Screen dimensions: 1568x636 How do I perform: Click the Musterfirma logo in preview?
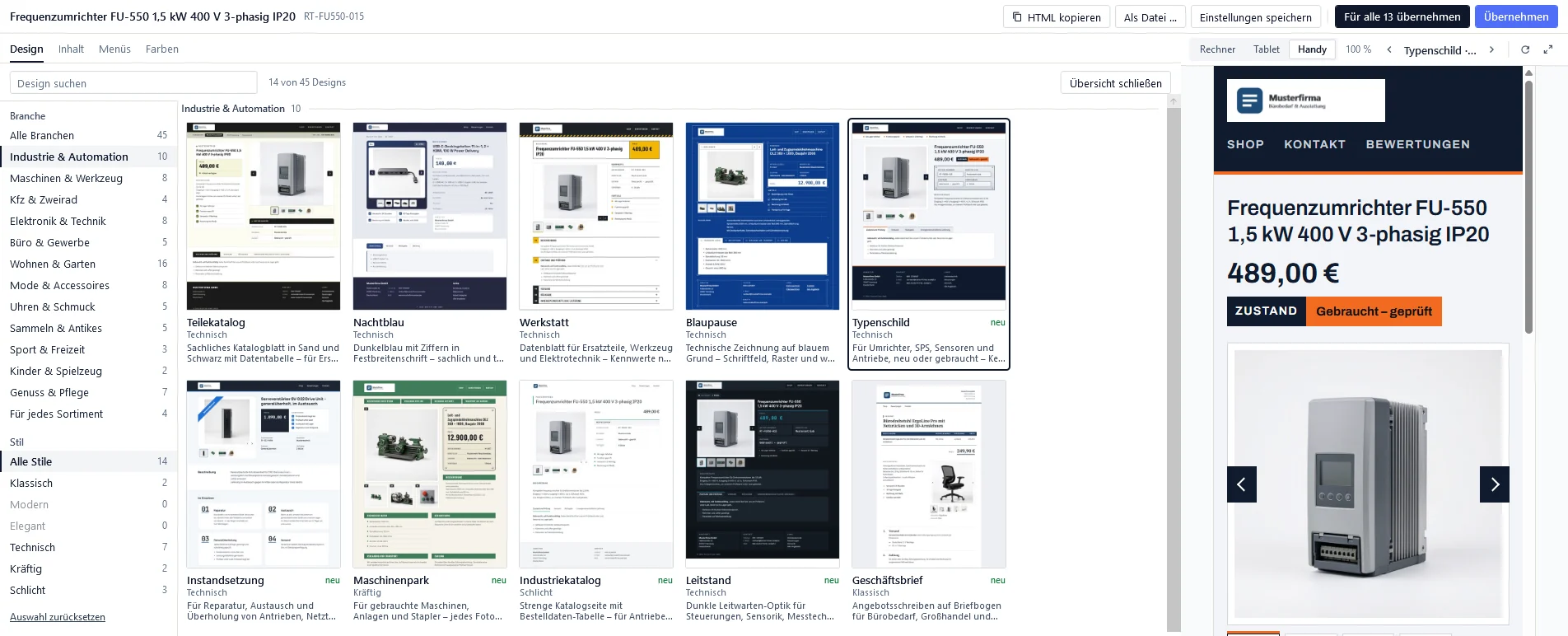1306,101
